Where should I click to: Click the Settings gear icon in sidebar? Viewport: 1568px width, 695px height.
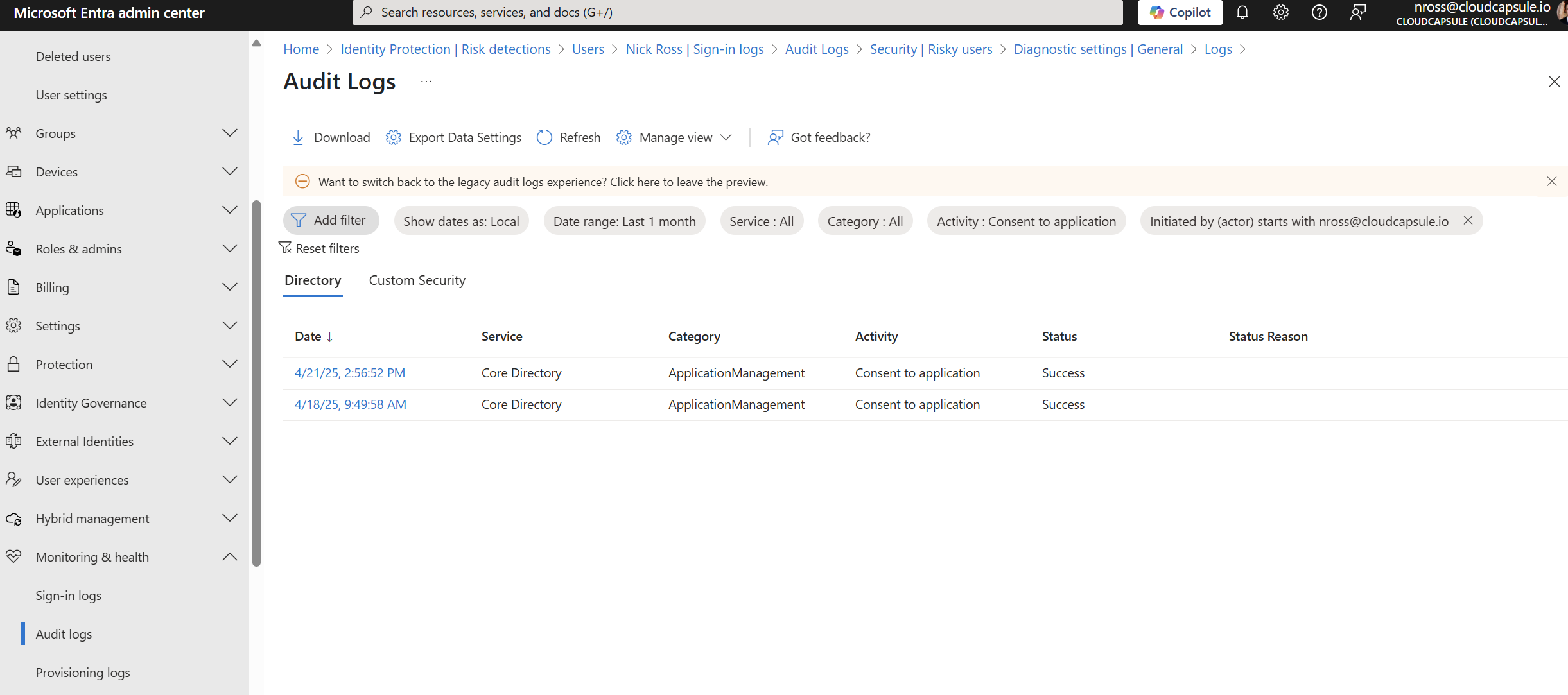click(13, 326)
